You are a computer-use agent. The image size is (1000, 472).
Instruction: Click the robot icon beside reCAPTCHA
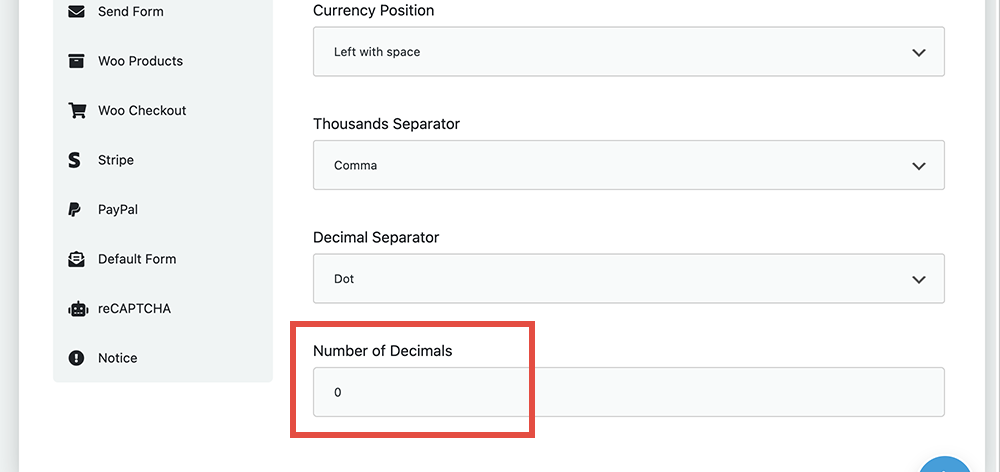77,309
